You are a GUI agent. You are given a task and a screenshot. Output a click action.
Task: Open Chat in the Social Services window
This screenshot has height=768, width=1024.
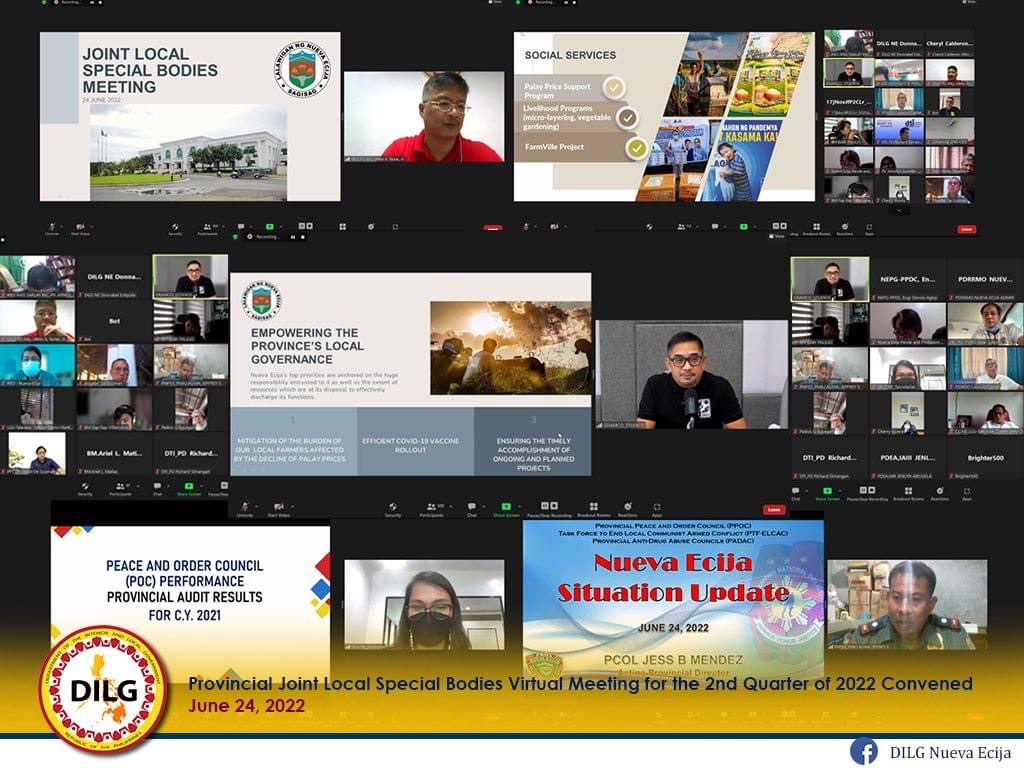(x=714, y=227)
